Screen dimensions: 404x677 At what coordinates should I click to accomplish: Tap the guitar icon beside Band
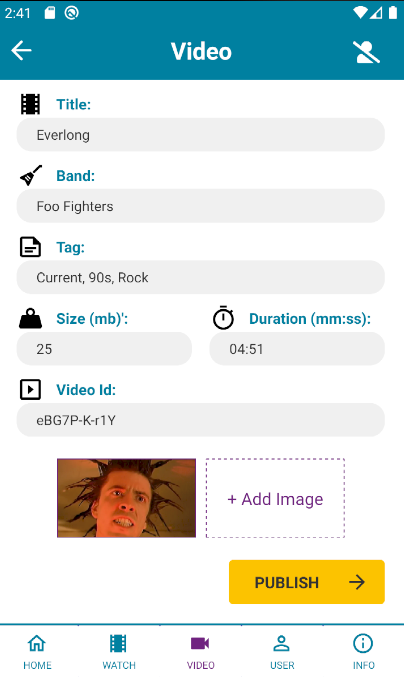(31, 175)
